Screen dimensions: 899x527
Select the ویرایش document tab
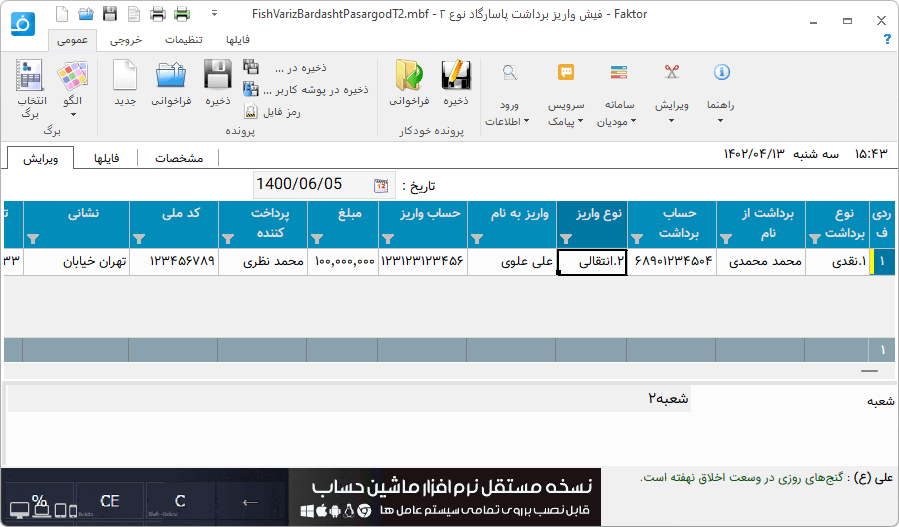(40, 158)
